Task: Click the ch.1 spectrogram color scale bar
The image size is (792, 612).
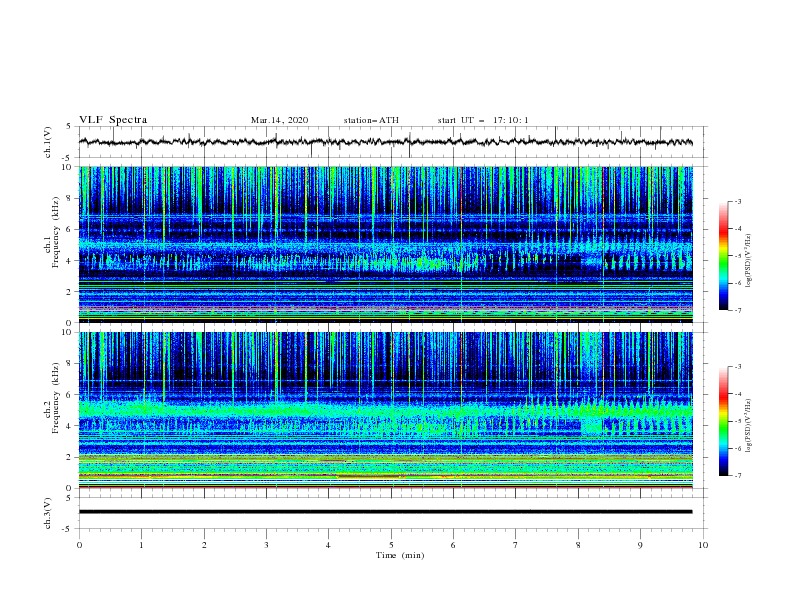Action: (723, 255)
